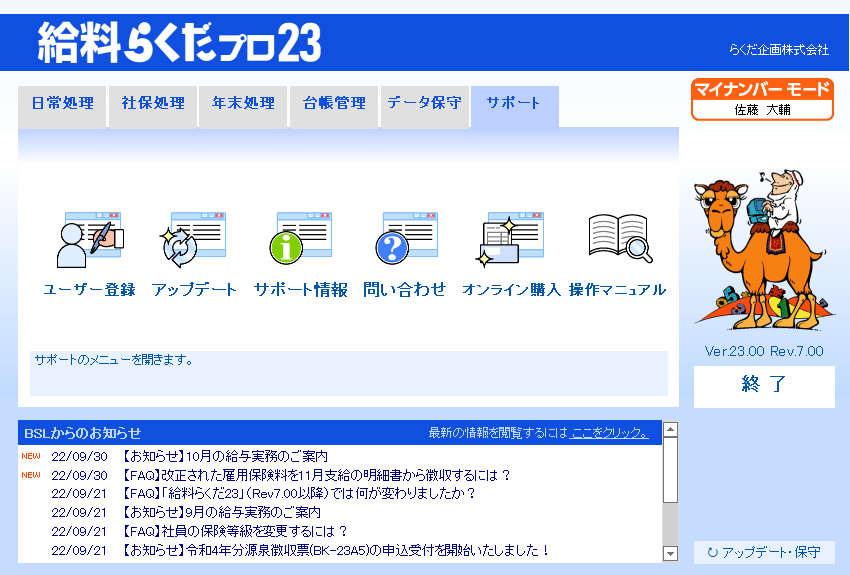Image resolution: width=850 pixels, height=575 pixels.
Task: Switch to the 社保処理 tab
Action: click(153, 106)
